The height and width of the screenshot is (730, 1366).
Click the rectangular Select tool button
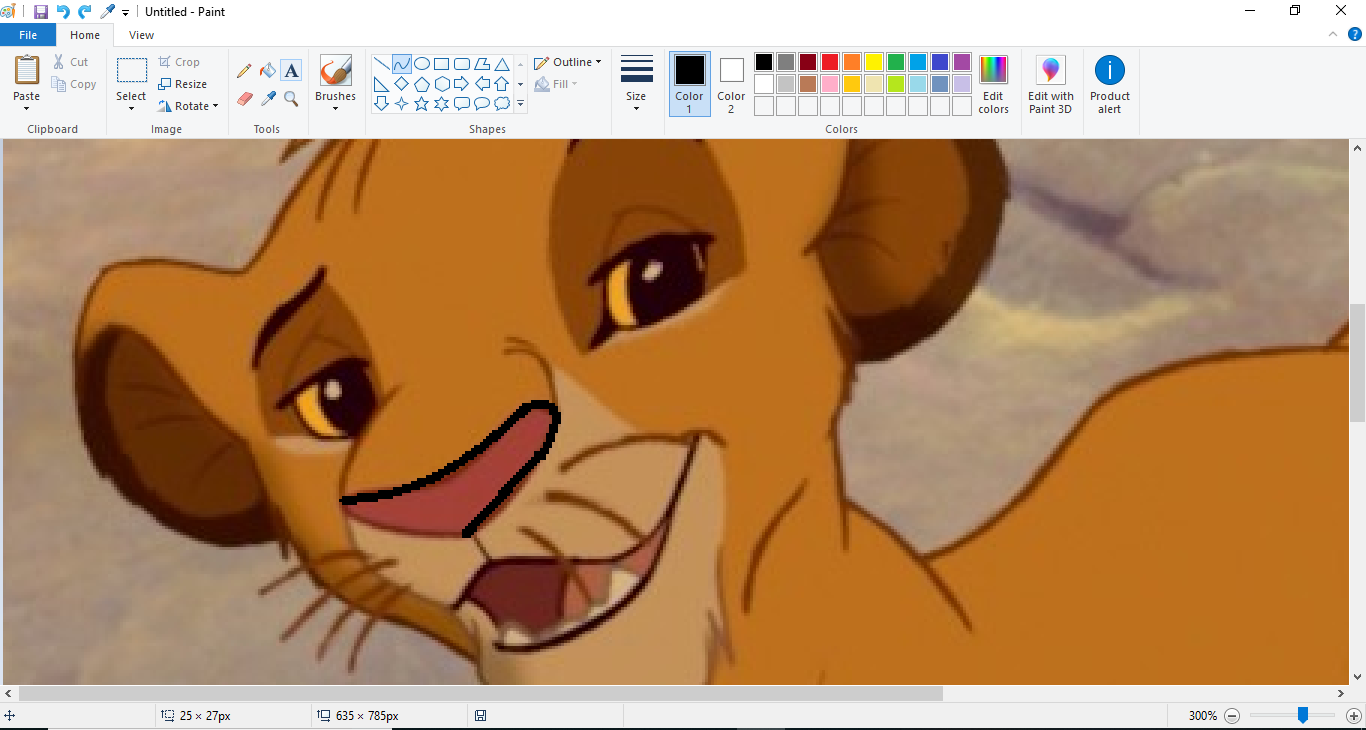[x=131, y=72]
